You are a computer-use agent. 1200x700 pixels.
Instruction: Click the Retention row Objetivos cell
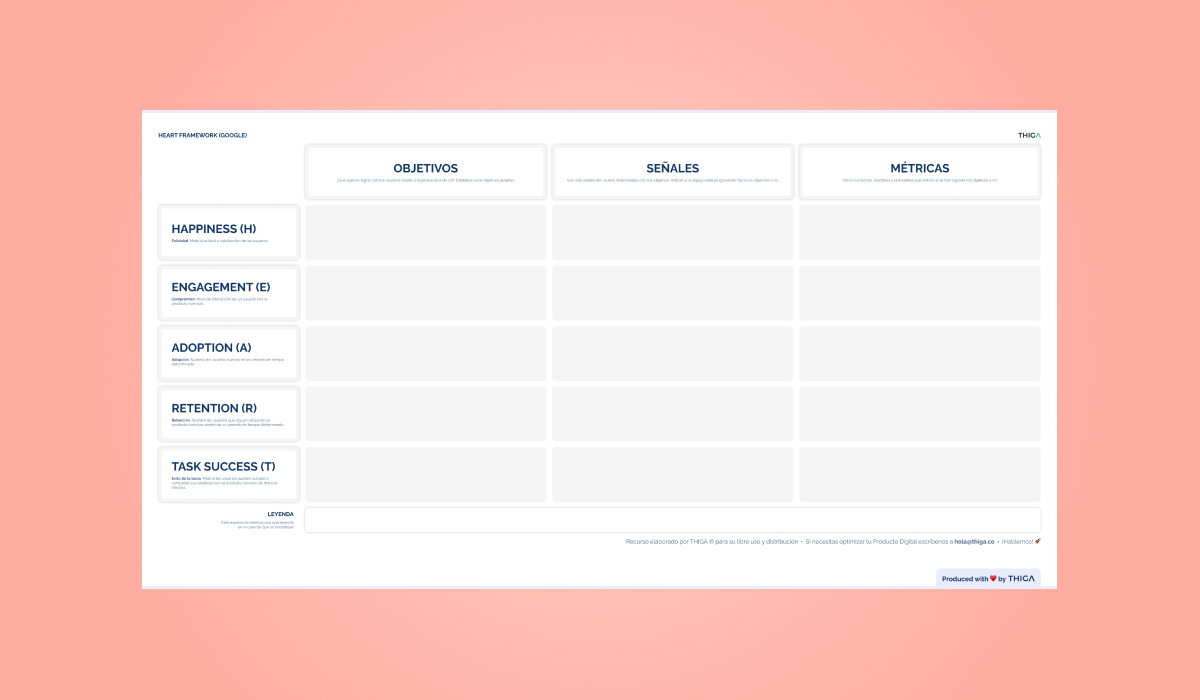click(x=426, y=414)
